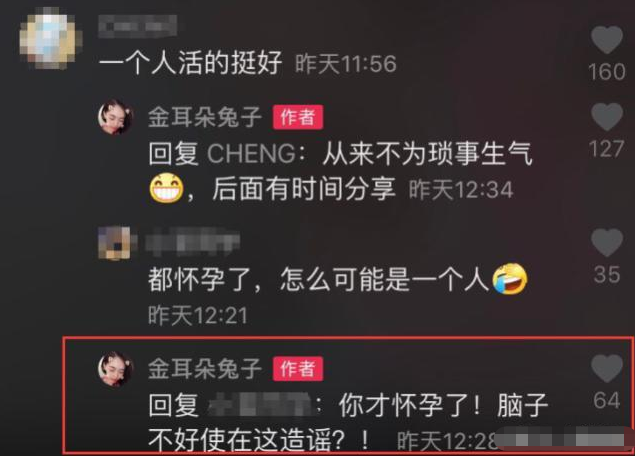Image resolution: width=635 pixels, height=456 pixels.
Task: Open the blurred username of the top commenter
Action: coord(138,26)
